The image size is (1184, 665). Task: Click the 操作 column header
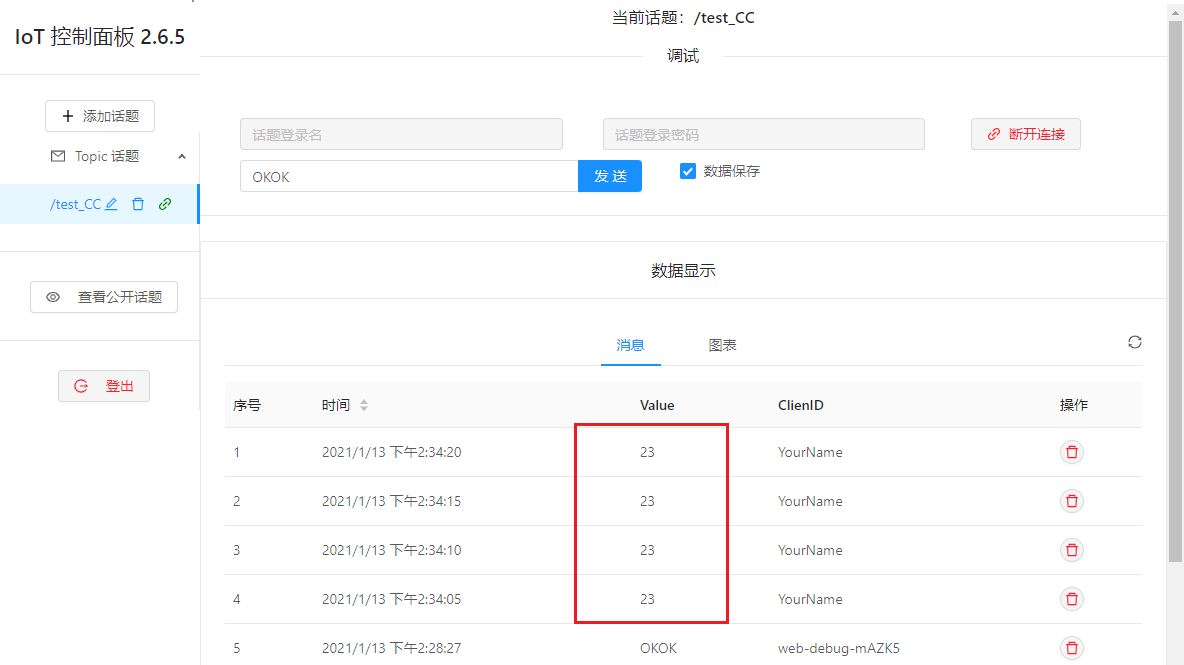coord(1074,405)
